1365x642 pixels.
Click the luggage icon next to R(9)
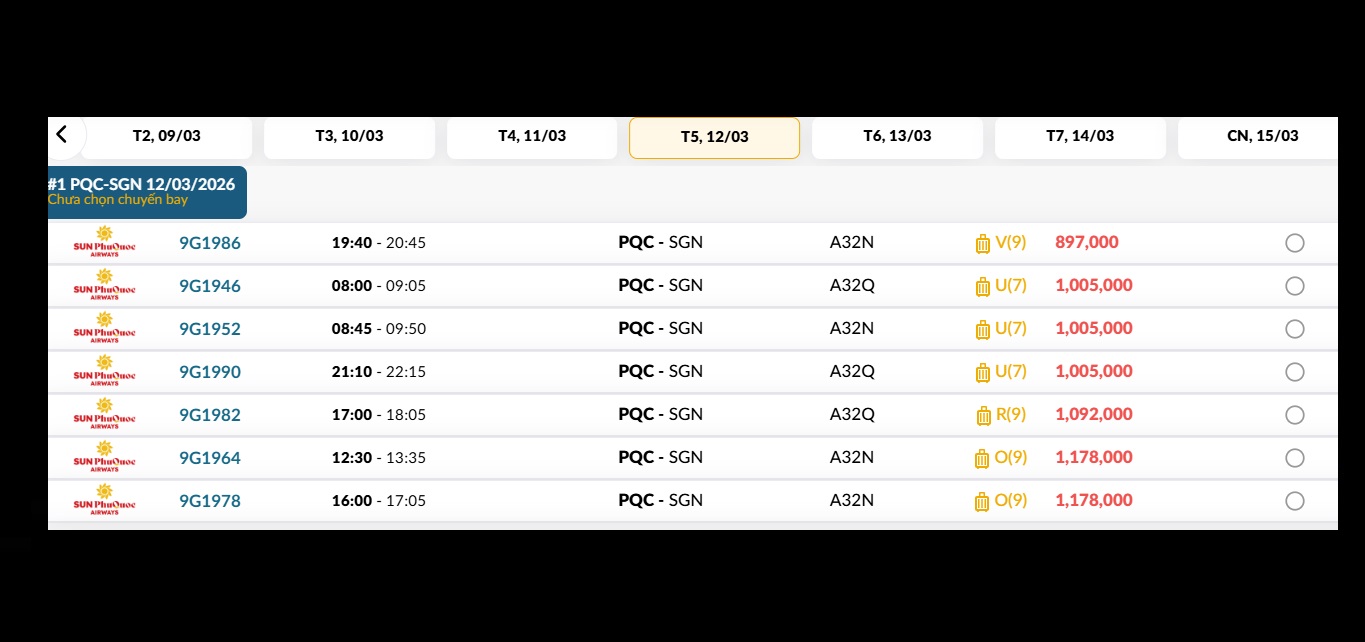[x=982, y=415]
